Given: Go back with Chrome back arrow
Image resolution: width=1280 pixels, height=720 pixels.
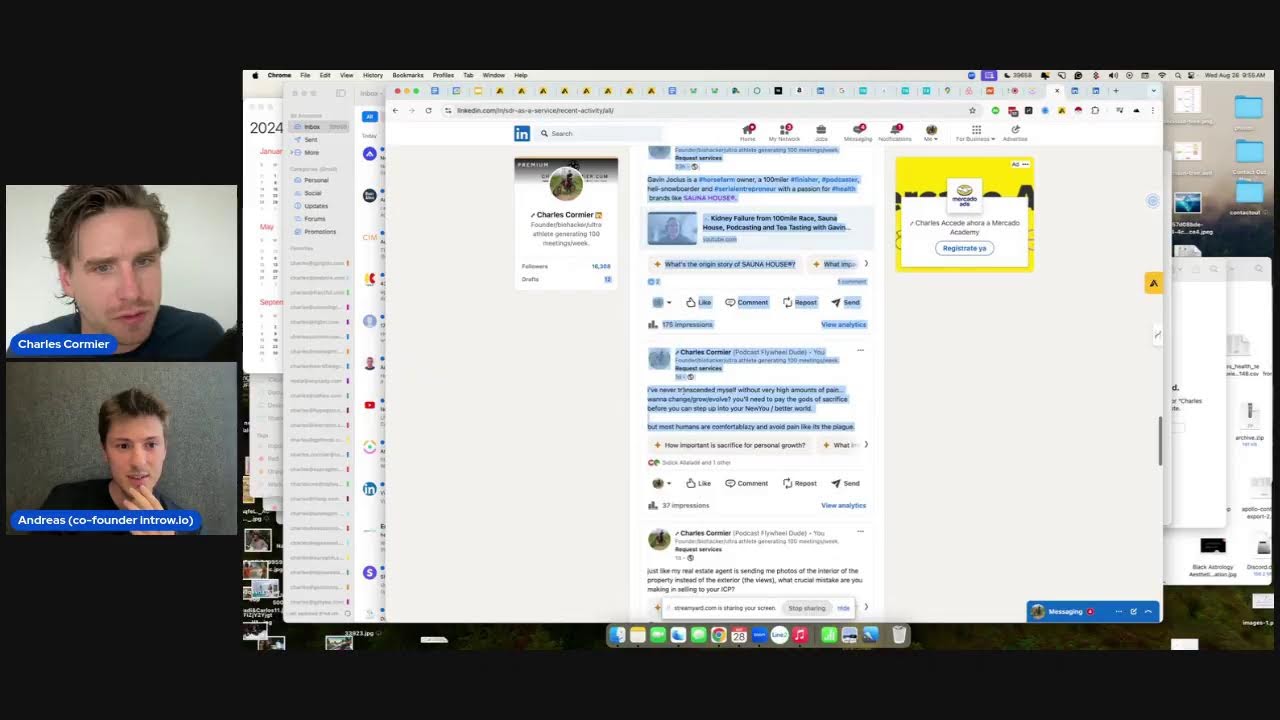Looking at the screenshot, I should pos(396,110).
